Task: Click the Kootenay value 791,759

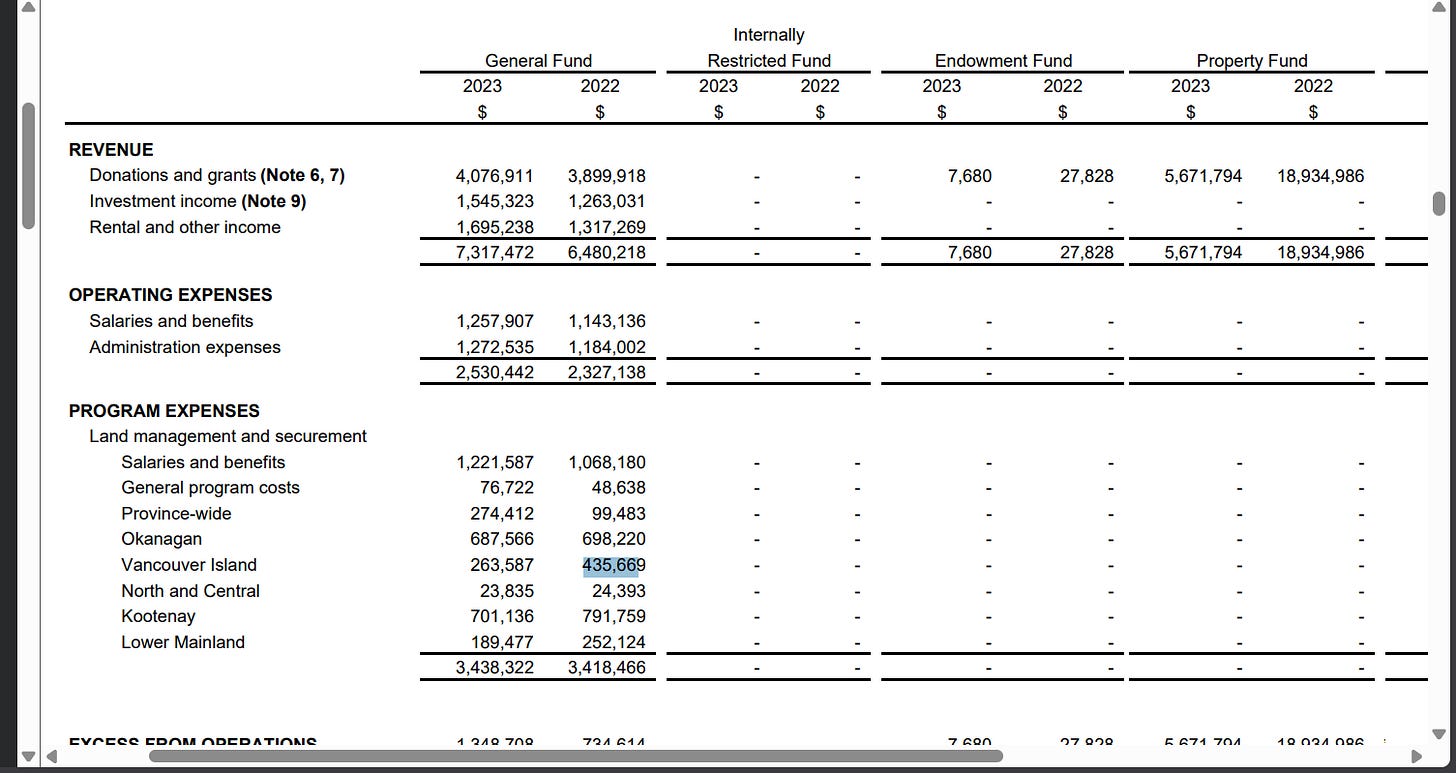Action: click(x=614, y=617)
